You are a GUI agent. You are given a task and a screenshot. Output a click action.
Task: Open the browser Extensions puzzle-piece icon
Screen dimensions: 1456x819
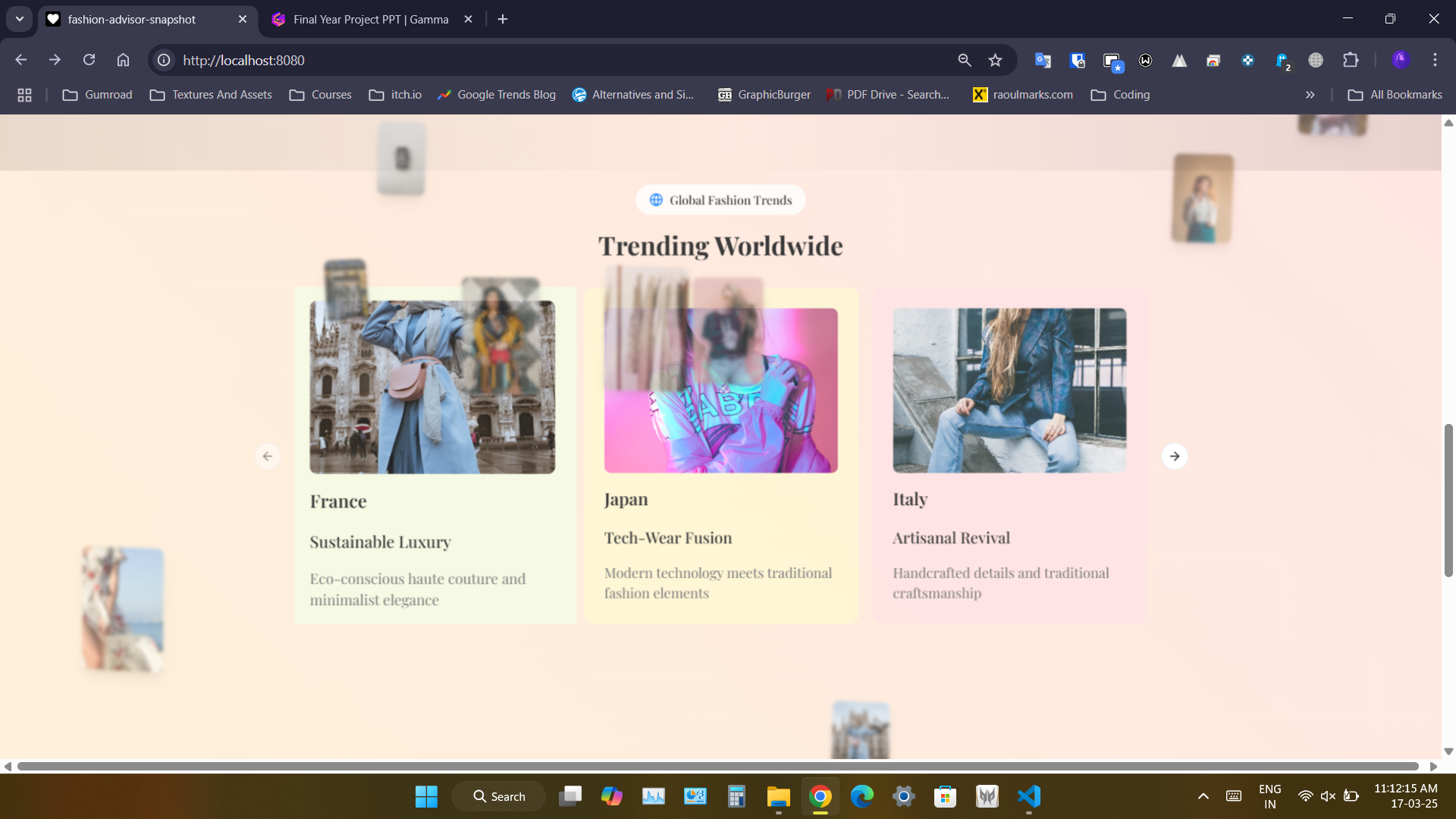tap(1352, 60)
